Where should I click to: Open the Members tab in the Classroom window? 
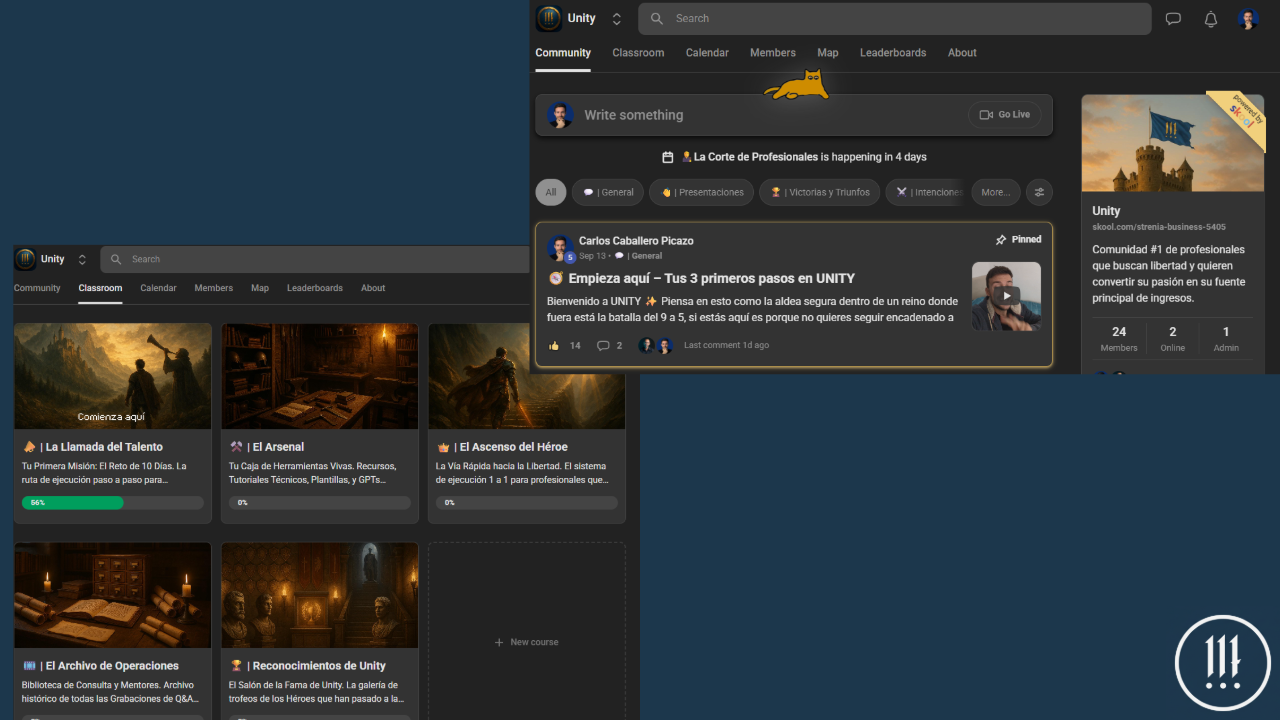click(x=214, y=288)
